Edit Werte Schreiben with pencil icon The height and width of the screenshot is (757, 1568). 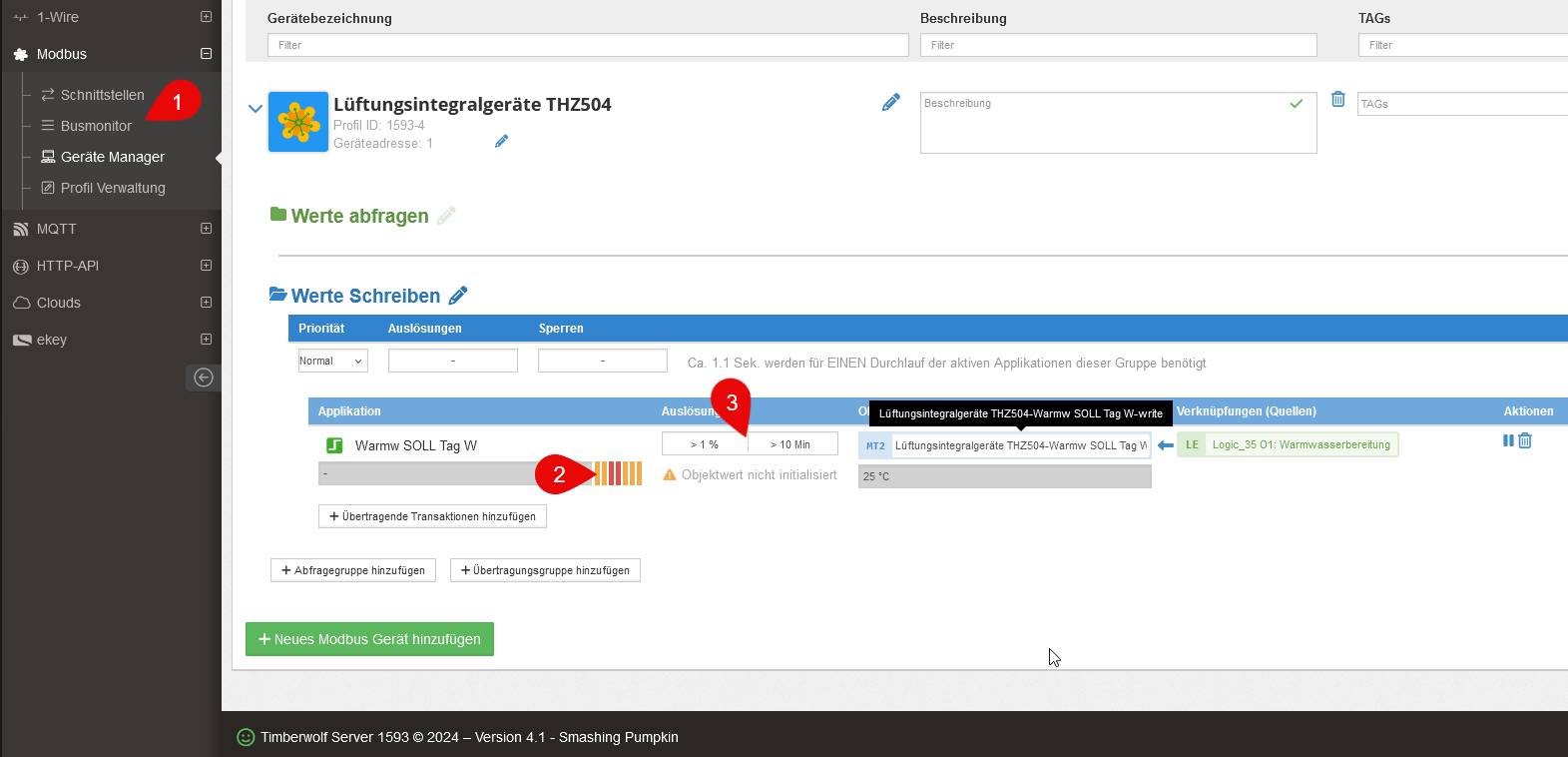pyautogui.click(x=458, y=296)
